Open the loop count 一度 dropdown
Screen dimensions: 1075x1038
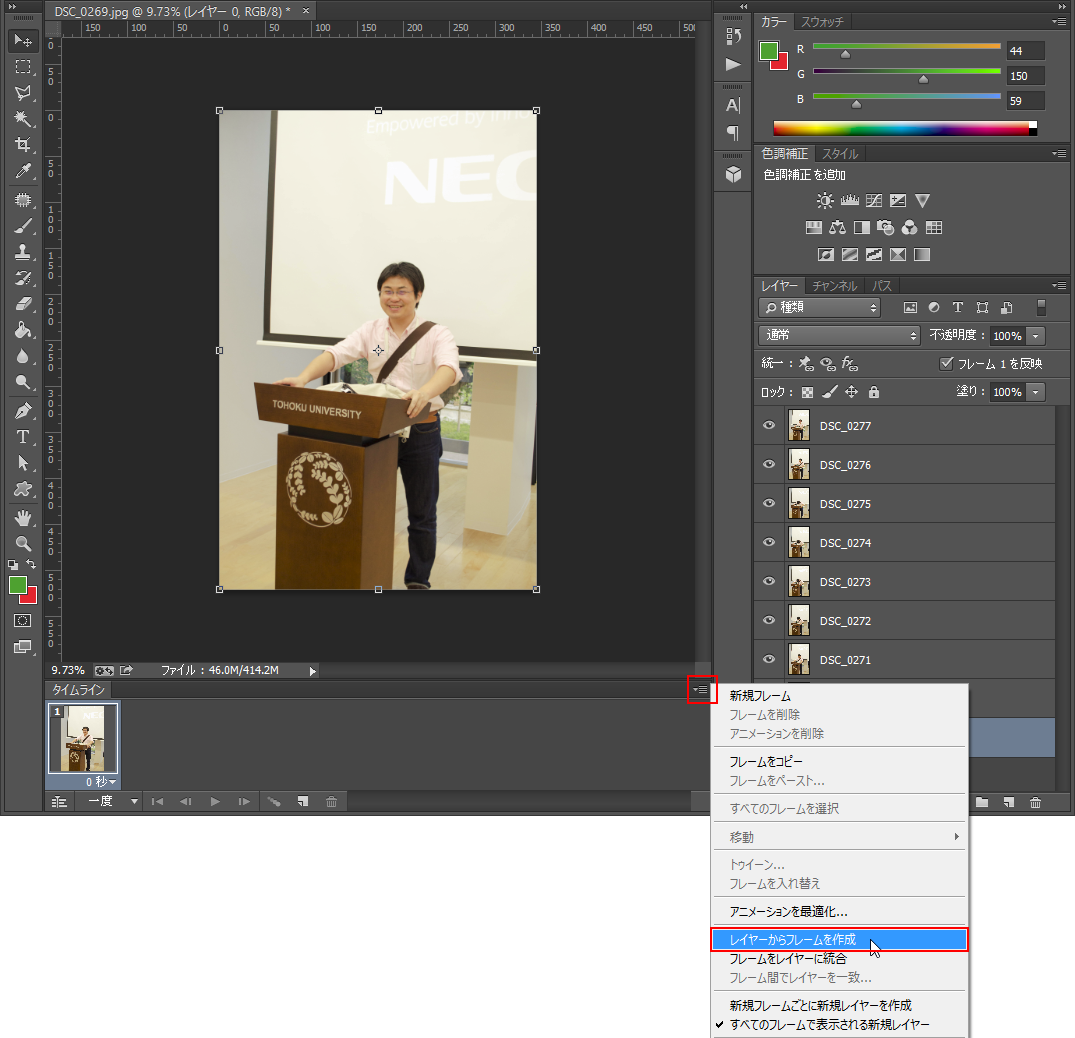(x=110, y=802)
